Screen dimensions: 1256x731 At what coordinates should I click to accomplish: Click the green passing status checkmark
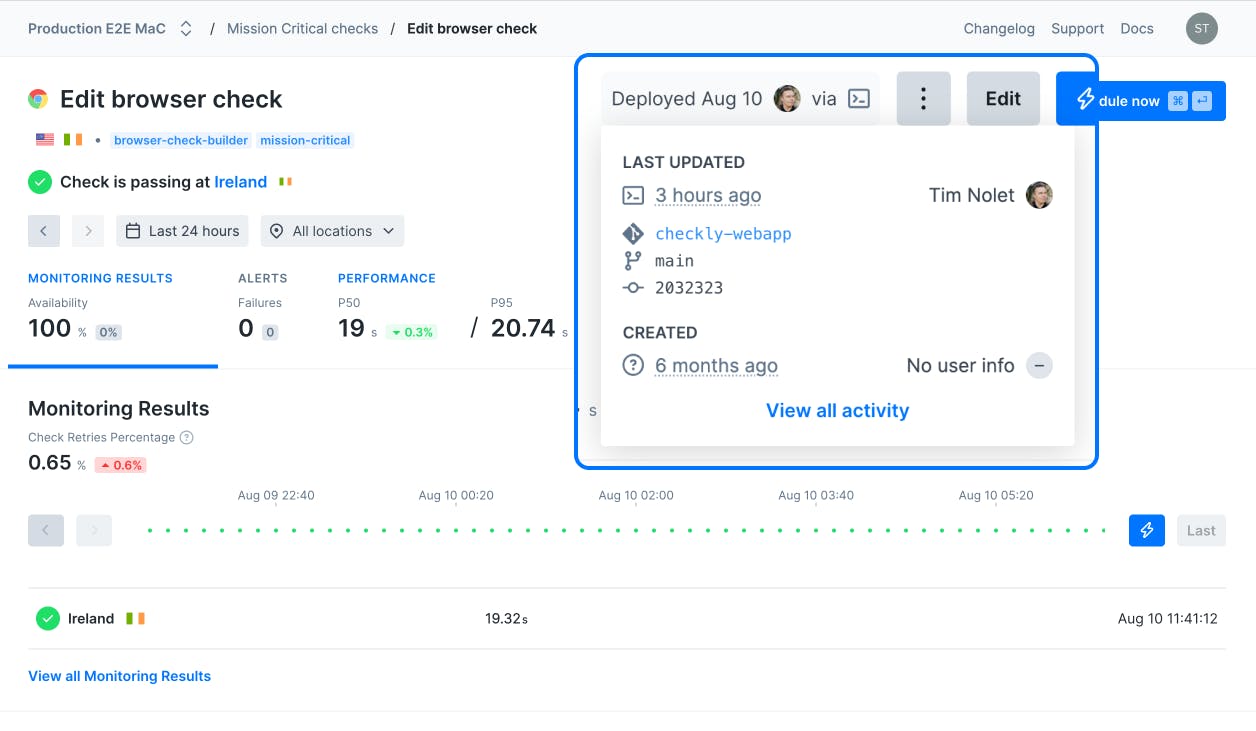(x=40, y=182)
